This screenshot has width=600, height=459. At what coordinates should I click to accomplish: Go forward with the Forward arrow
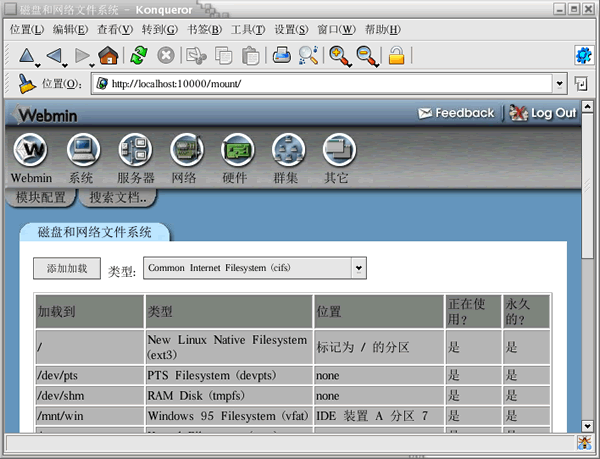pyautogui.click(x=82, y=55)
